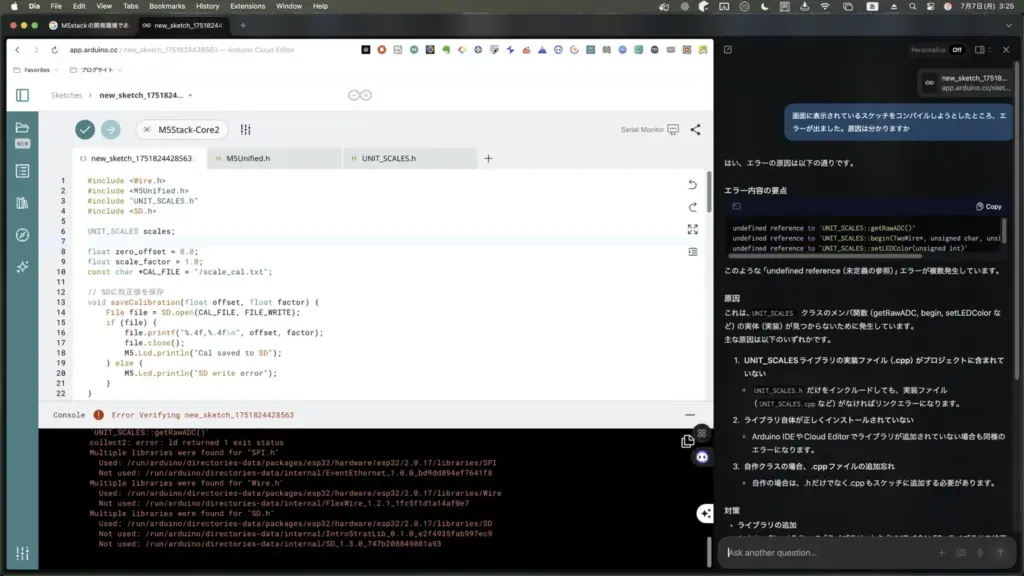1024x576 pixels.
Task: Click the app.arduino.cc address bar
Action: tap(182, 50)
